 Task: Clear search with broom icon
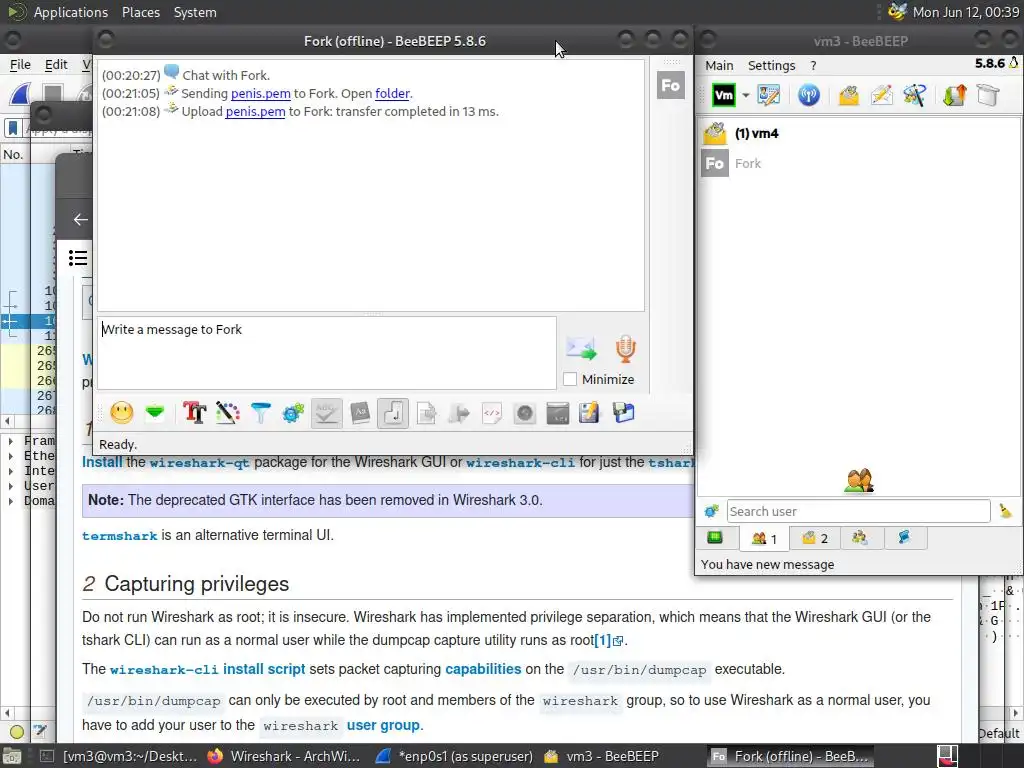(x=1005, y=511)
